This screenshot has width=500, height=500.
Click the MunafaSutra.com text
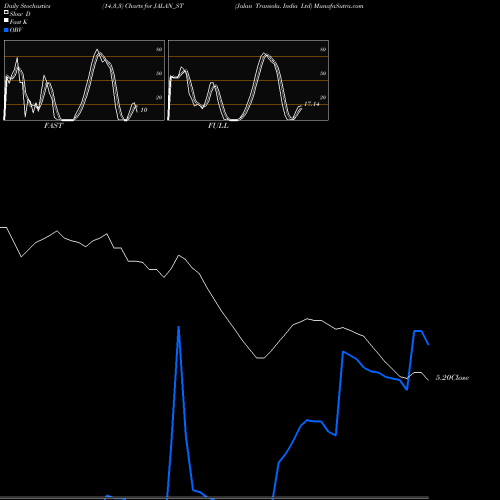click(x=339, y=6)
